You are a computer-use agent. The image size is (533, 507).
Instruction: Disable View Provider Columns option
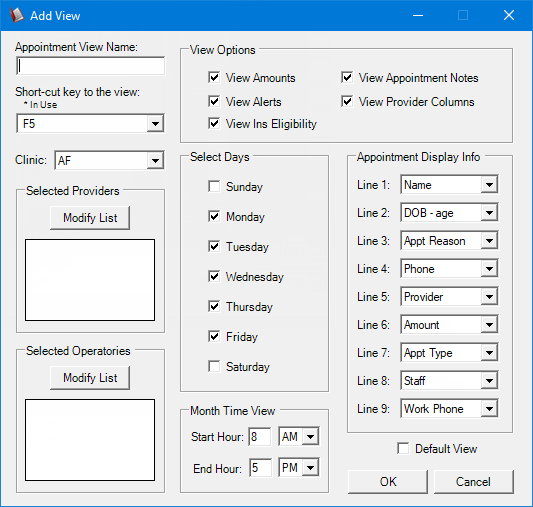point(347,101)
